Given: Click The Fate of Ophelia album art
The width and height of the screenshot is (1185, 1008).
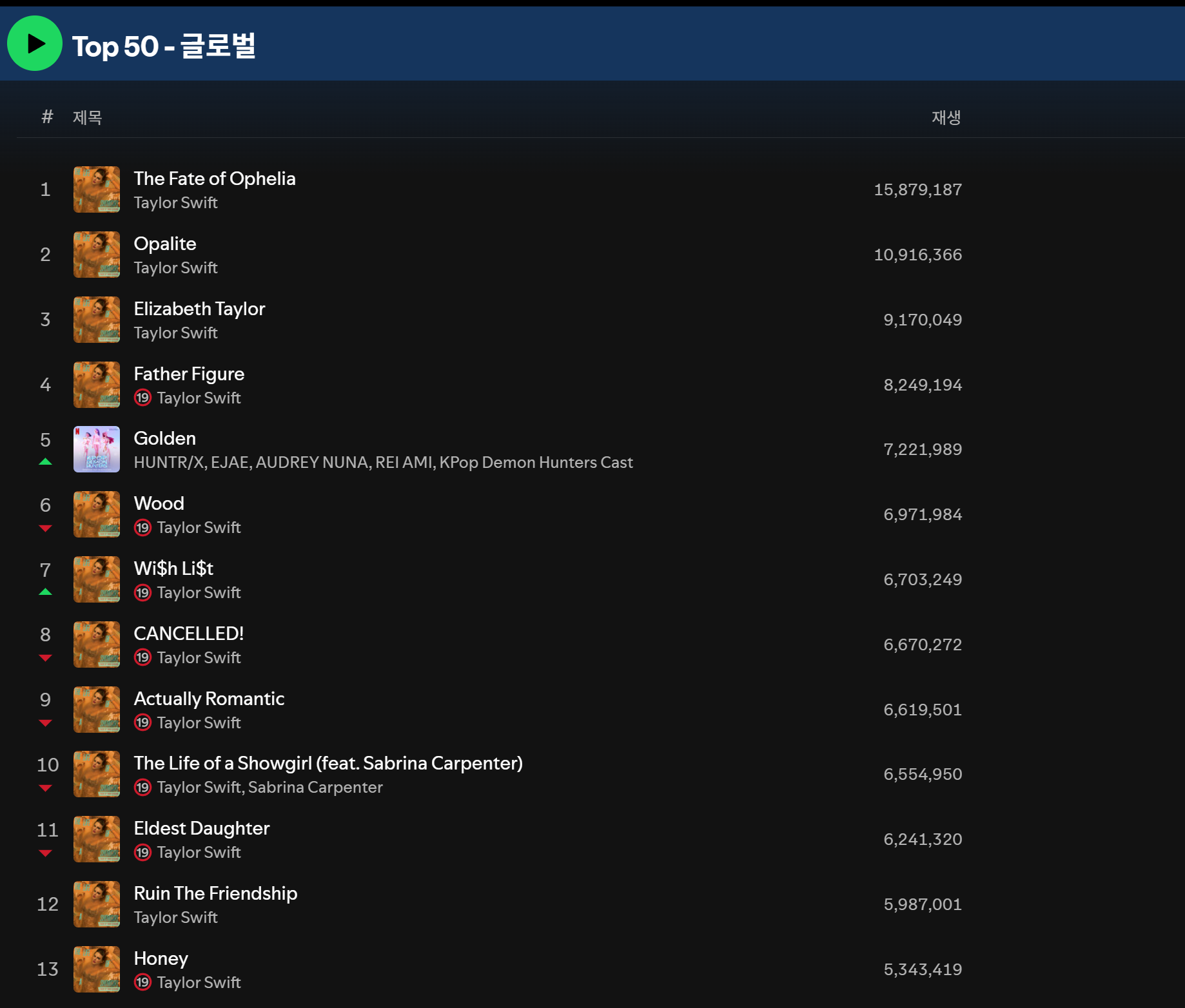Looking at the screenshot, I should tap(96, 189).
